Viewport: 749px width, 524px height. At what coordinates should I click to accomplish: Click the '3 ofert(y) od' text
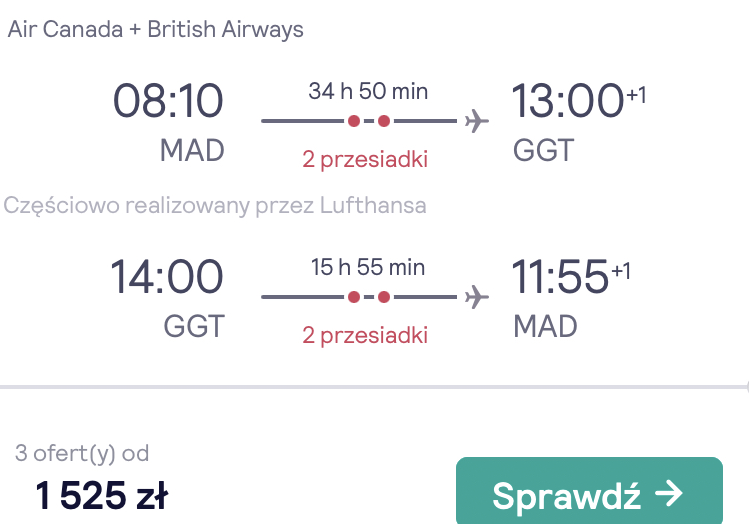click(x=82, y=453)
